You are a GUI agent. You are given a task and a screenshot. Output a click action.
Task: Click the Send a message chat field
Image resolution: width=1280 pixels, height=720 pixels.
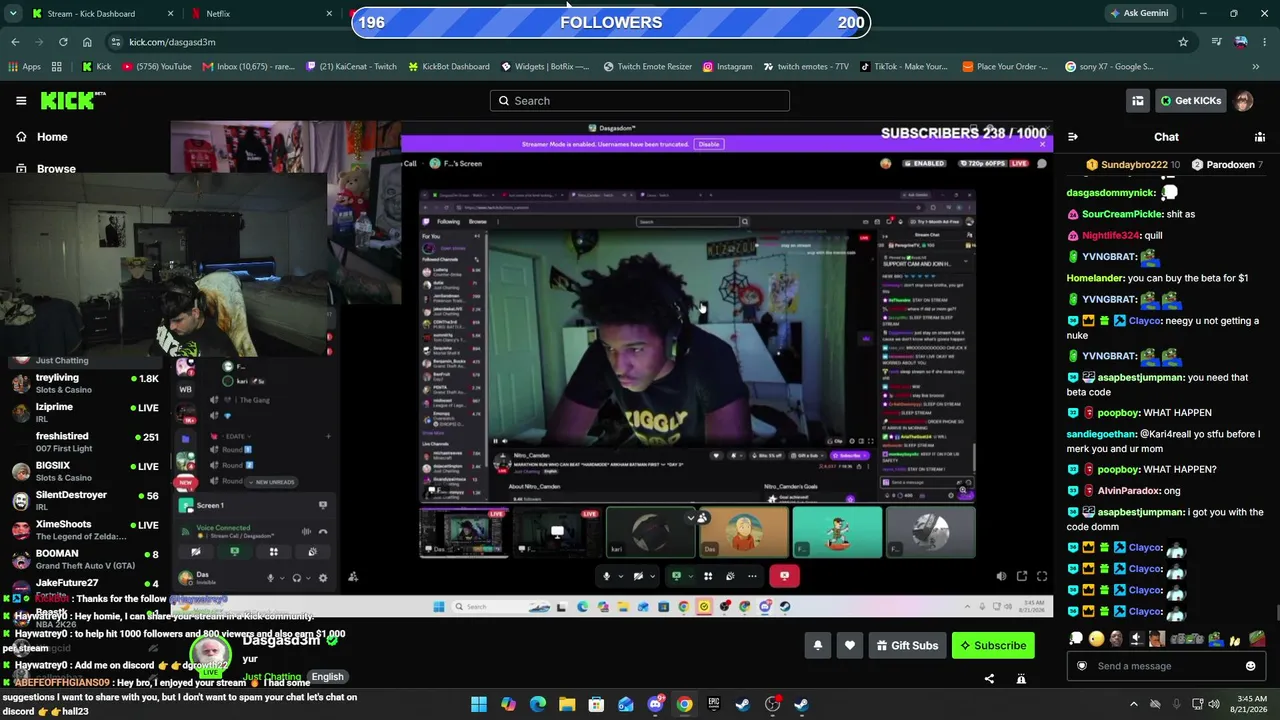coord(1165,666)
